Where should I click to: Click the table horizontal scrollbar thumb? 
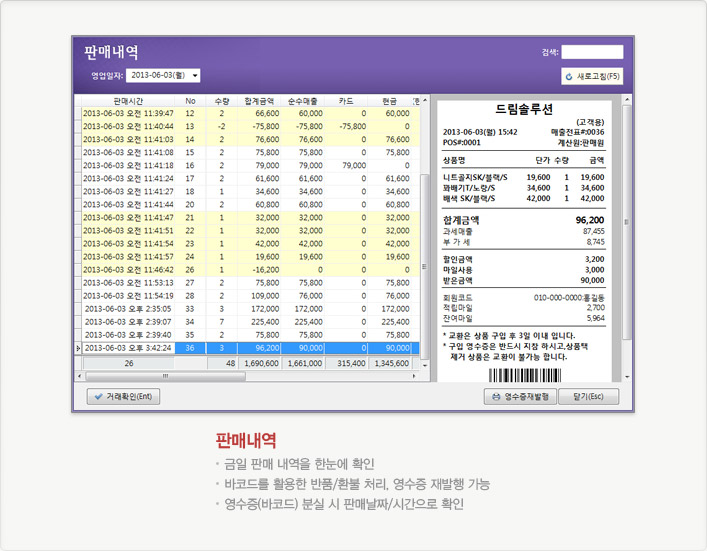(165, 376)
